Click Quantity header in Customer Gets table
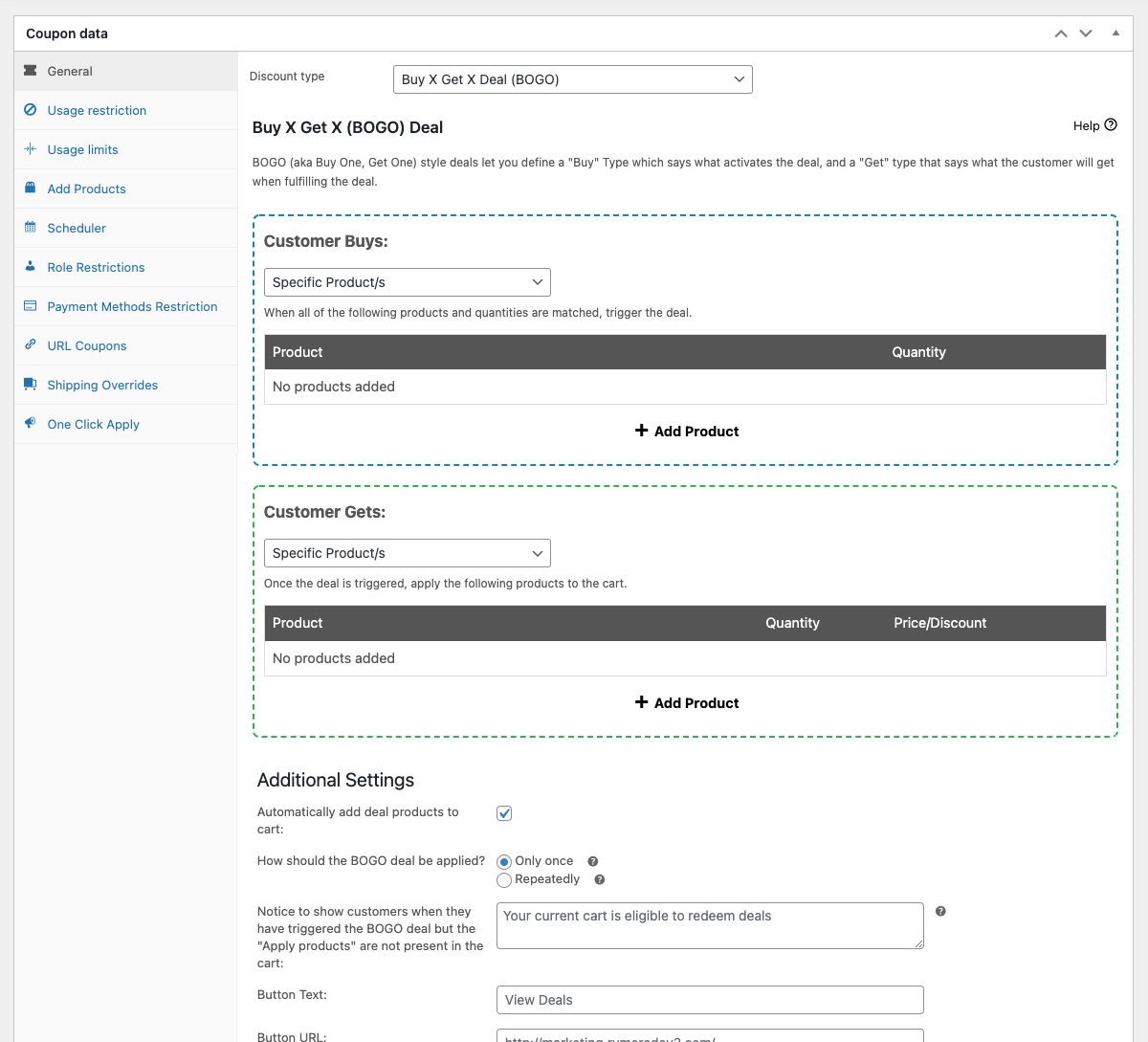 click(x=793, y=623)
